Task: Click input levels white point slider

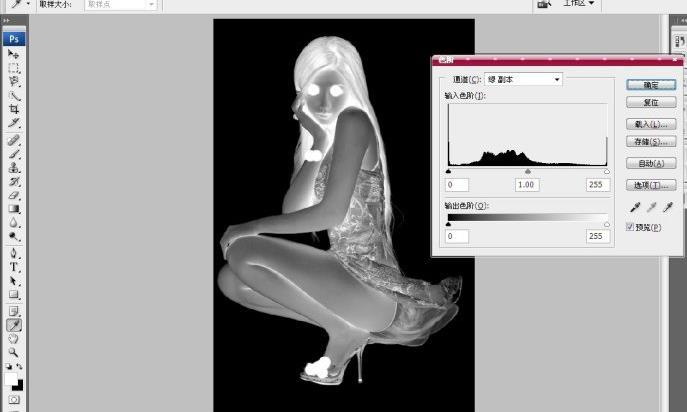Action: [607, 171]
